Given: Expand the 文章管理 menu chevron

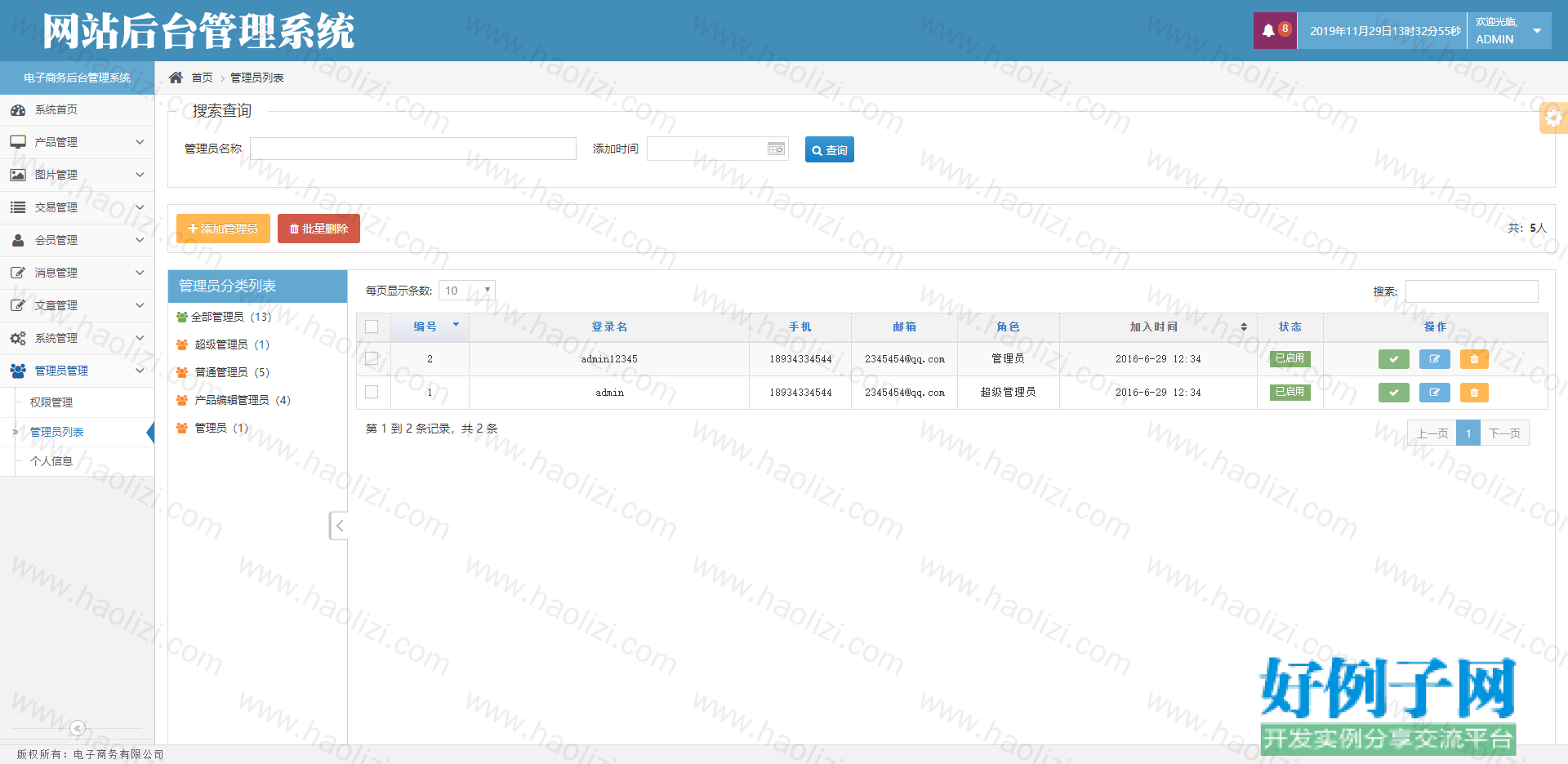Looking at the screenshot, I should point(140,305).
